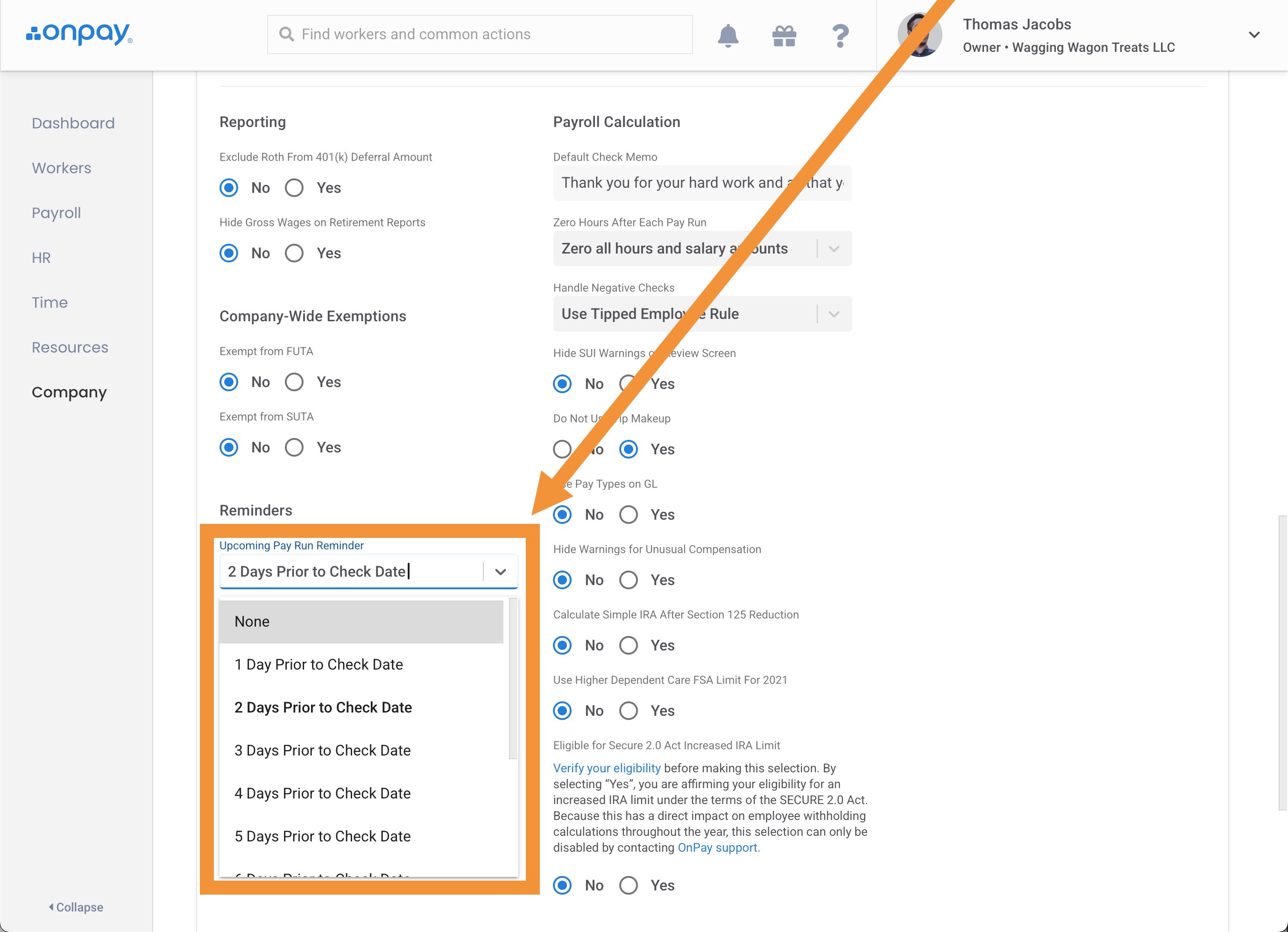
Task: Select Yes for Exclude Roth From 401(k)
Action: pos(294,187)
